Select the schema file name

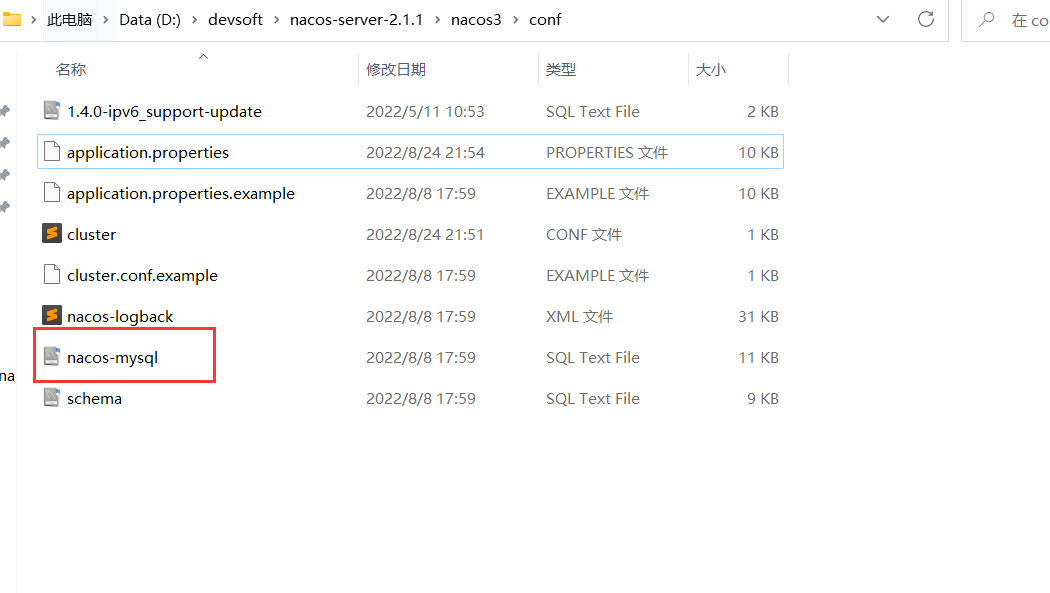point(94,398)
